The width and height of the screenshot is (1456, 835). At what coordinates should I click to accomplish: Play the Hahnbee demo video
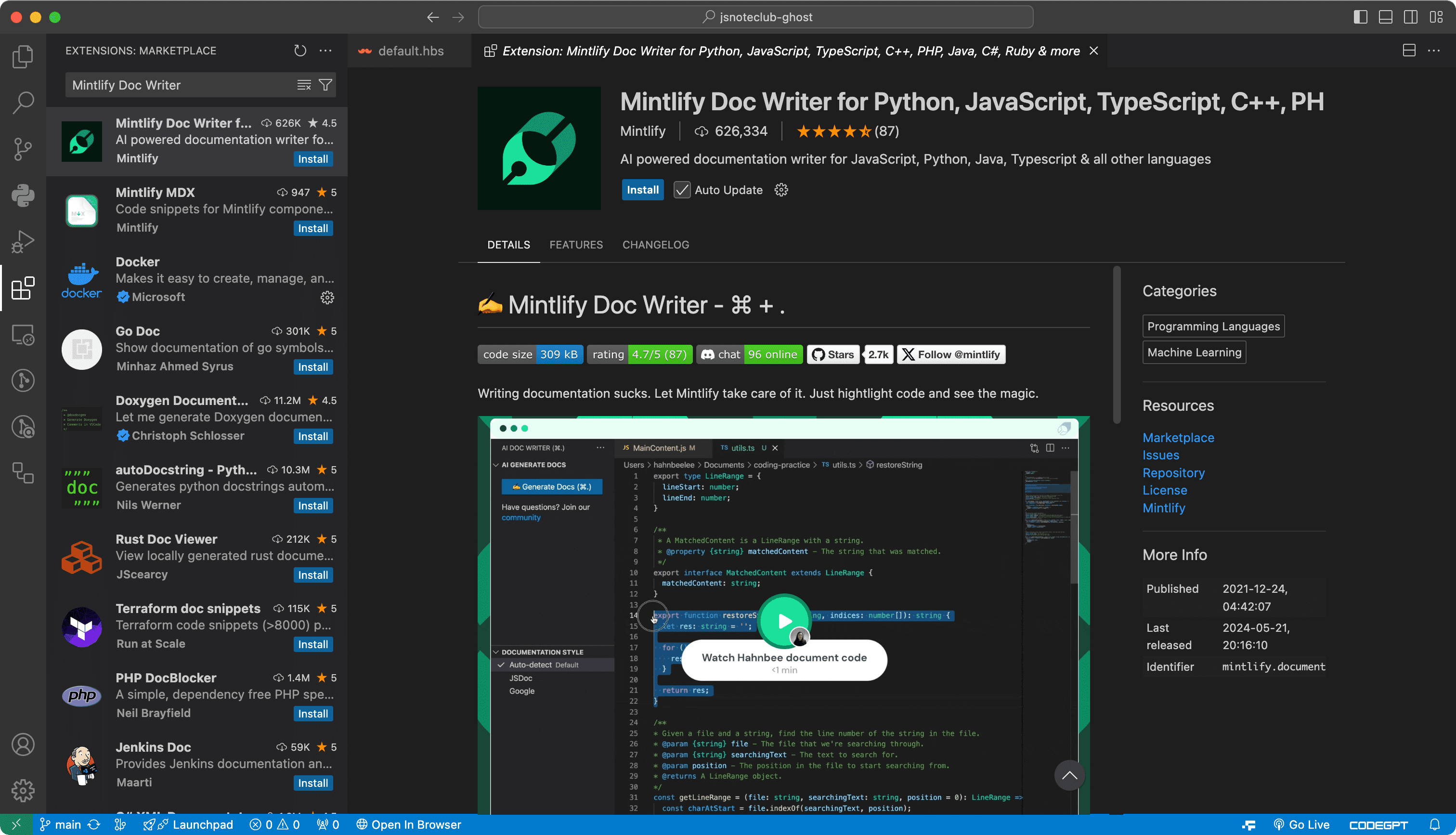coord(783,621)
